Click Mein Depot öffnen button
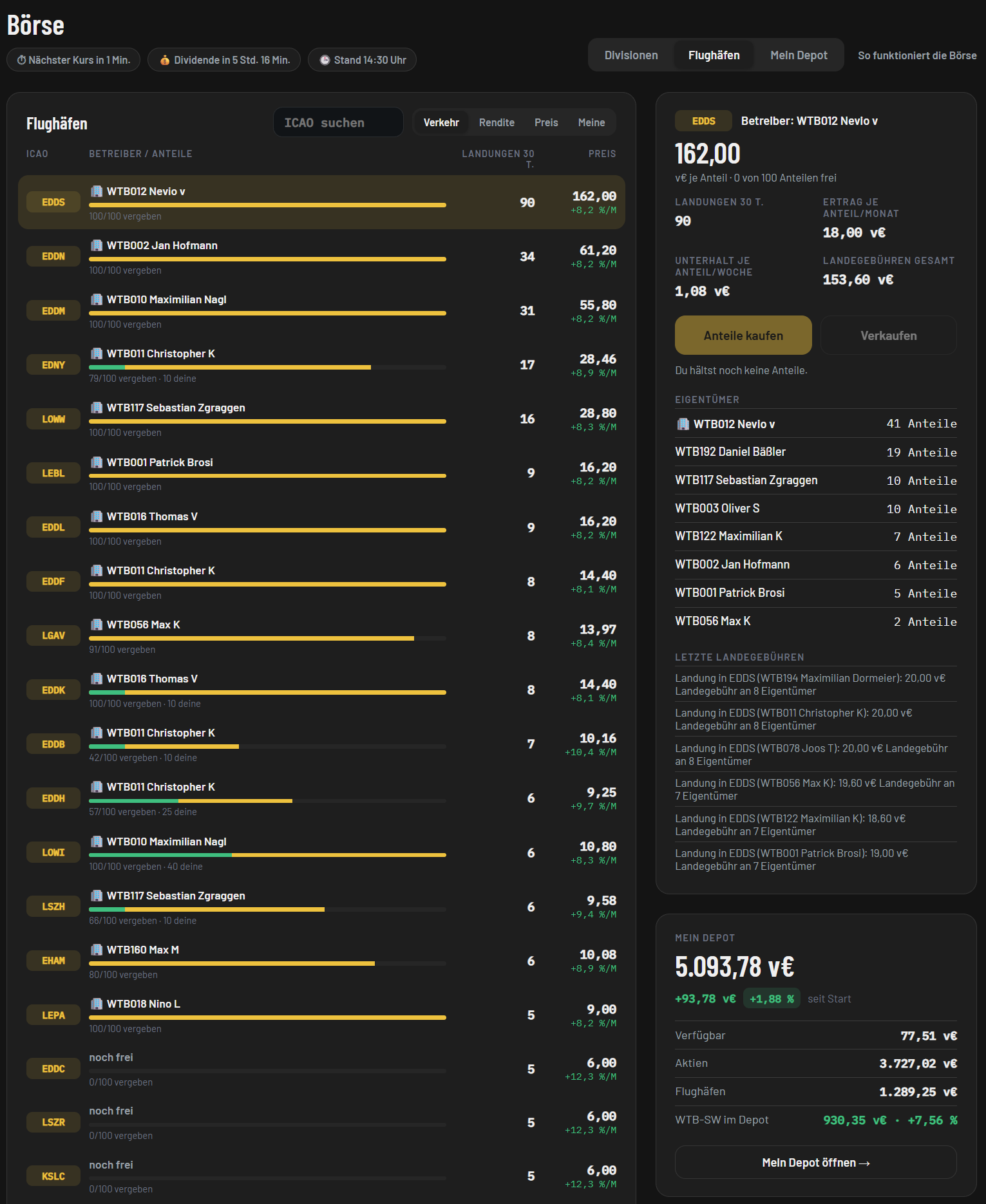 point(816,1162)
